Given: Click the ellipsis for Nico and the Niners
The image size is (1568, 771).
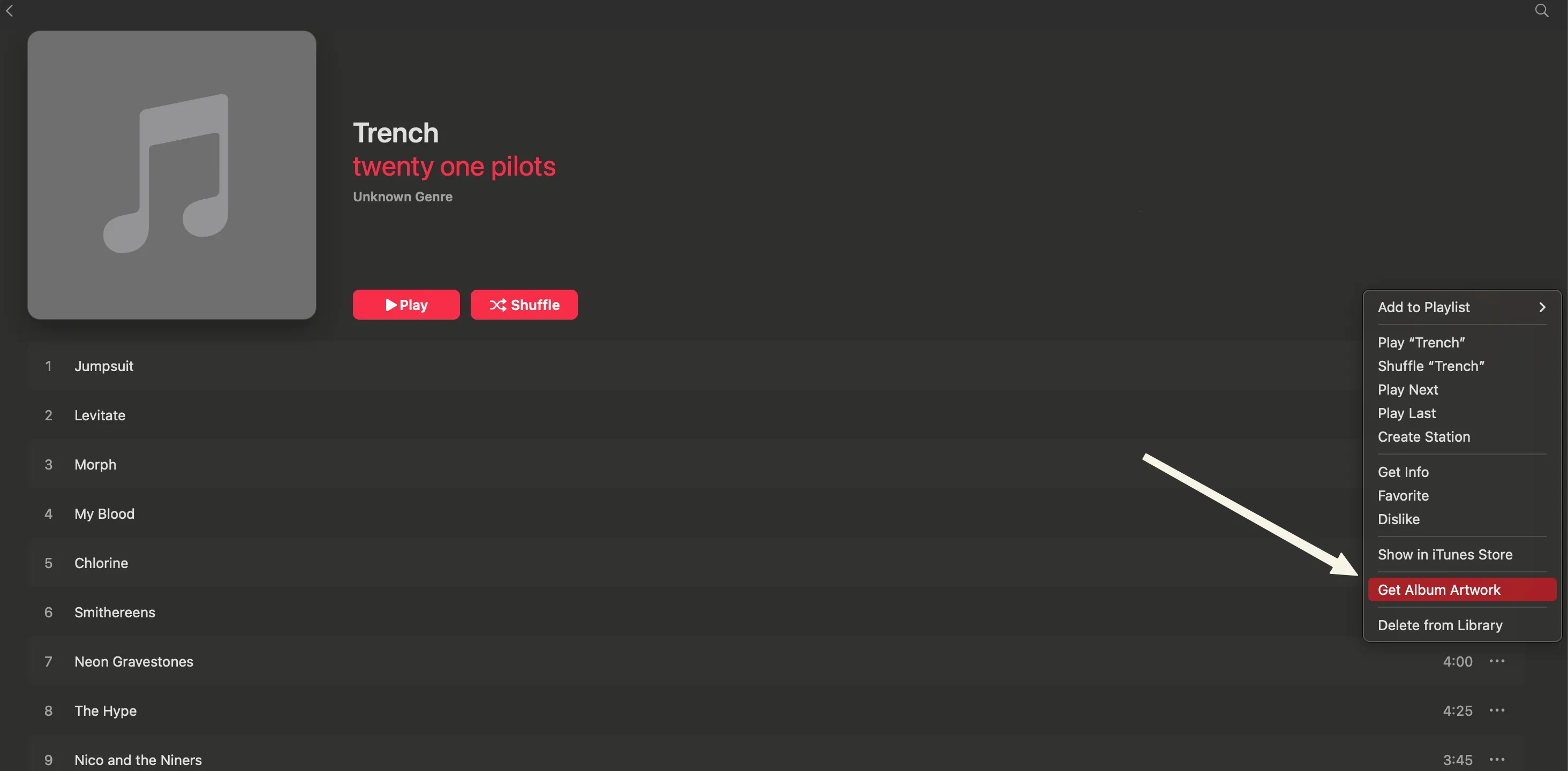Looking at the screenshot, I should pyautogui.click(x=1497, y=759).
